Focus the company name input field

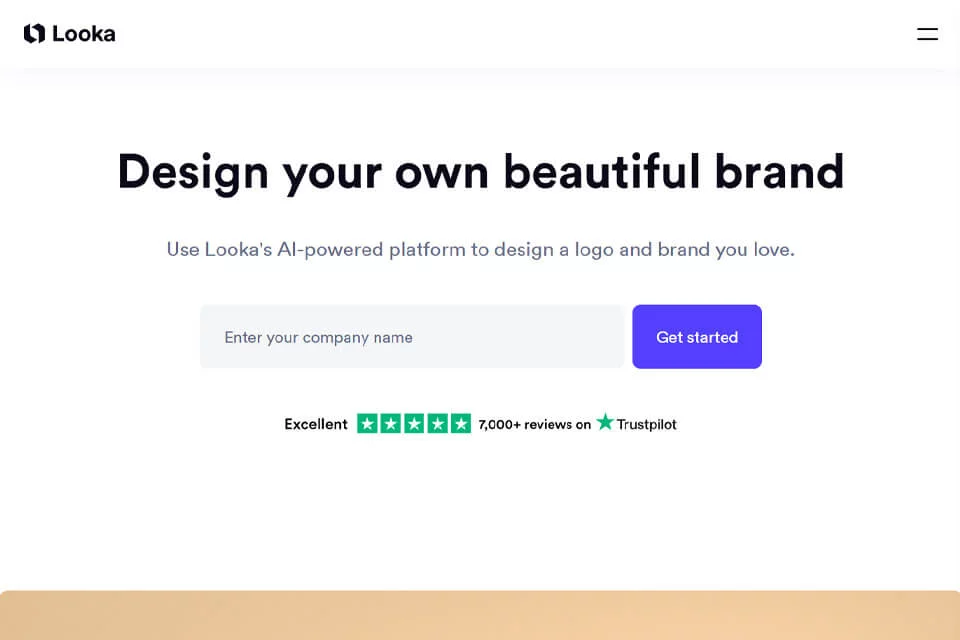412,337
